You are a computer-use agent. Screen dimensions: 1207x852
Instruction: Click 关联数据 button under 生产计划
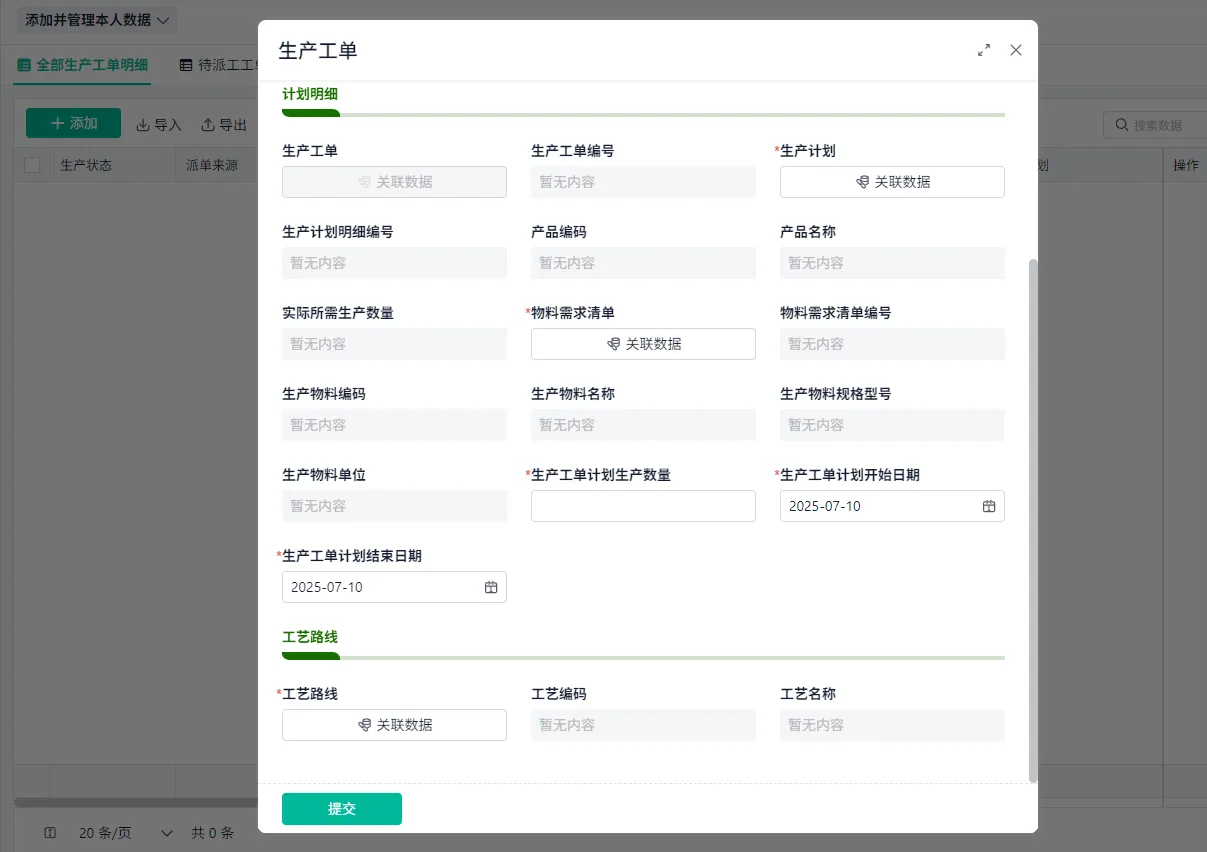click(892, 182)
